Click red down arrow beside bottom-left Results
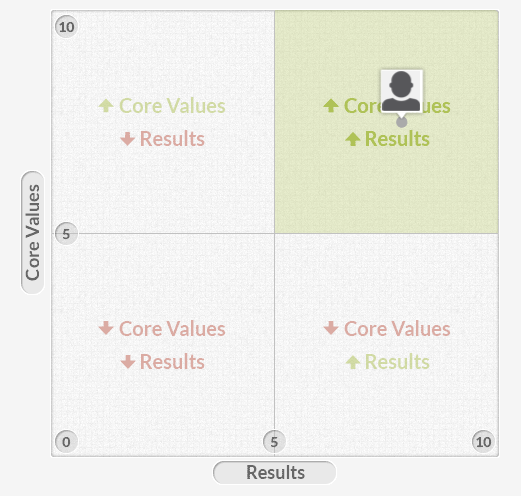 (x=128, y=362)
